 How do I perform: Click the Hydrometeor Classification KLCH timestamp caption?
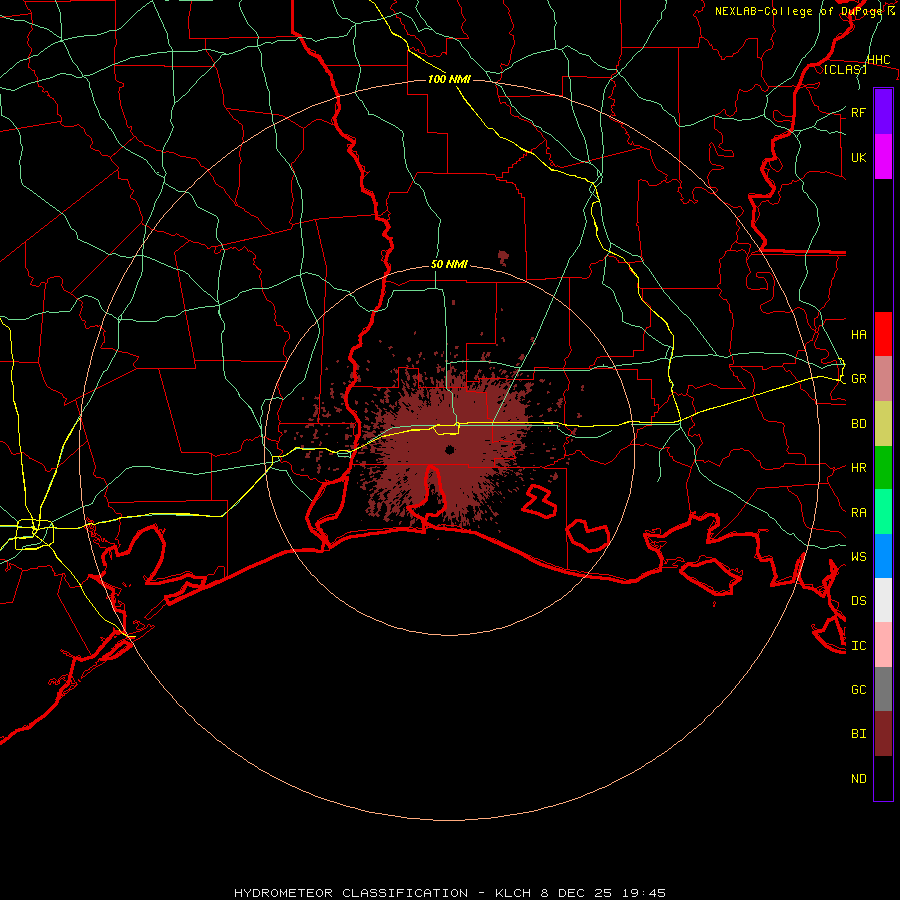click(450, 893)
